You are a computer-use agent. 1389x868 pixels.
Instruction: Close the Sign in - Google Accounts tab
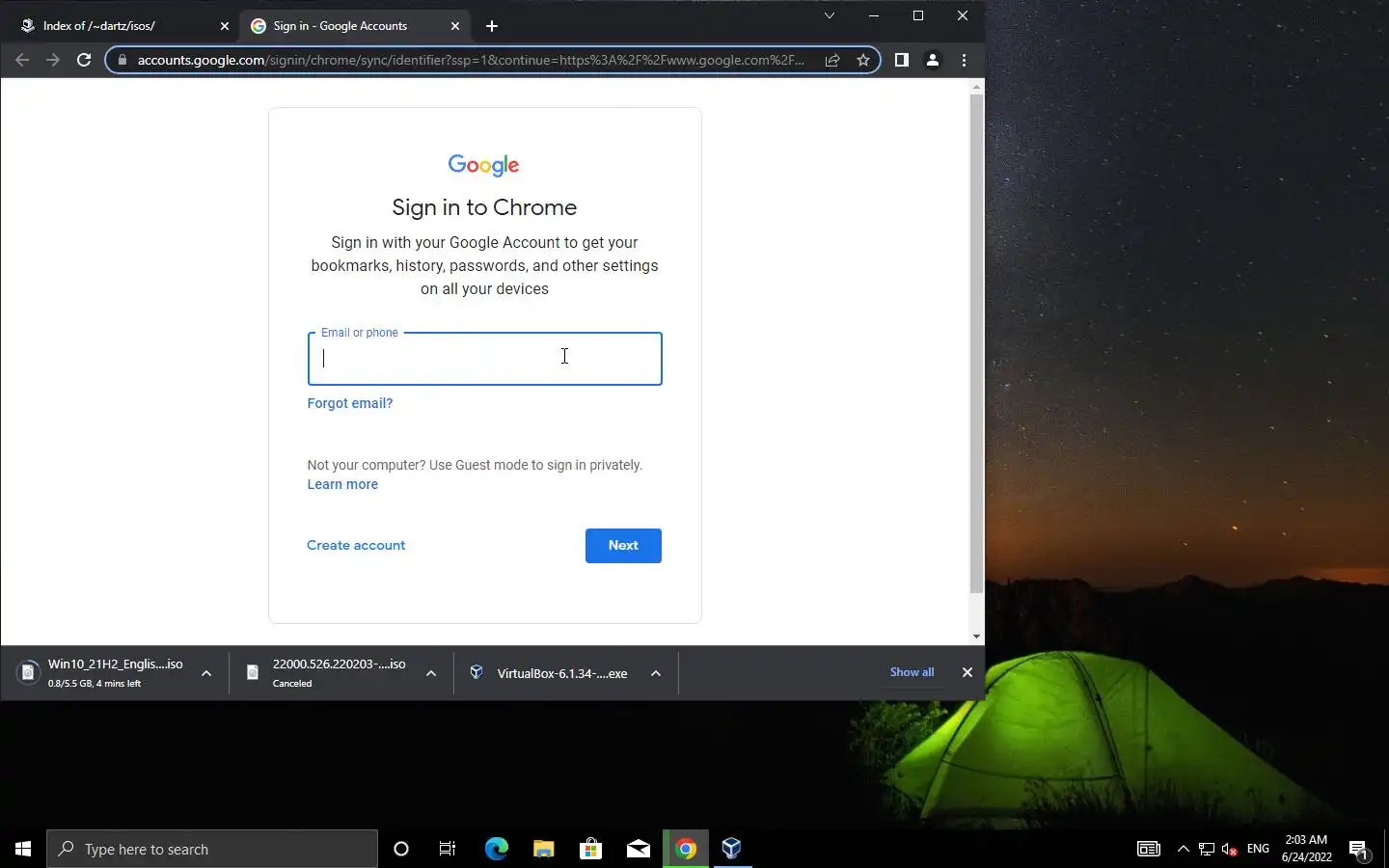click(455, 26)
